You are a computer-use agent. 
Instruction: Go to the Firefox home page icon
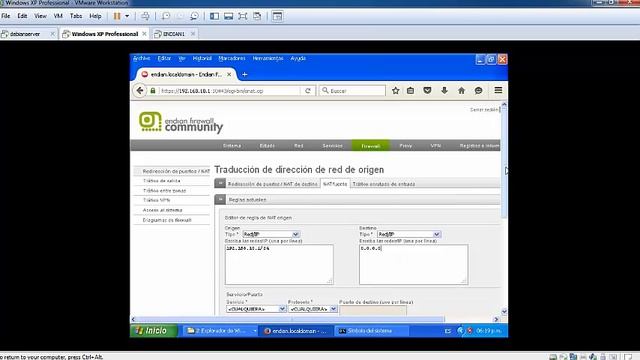[461, 91]
